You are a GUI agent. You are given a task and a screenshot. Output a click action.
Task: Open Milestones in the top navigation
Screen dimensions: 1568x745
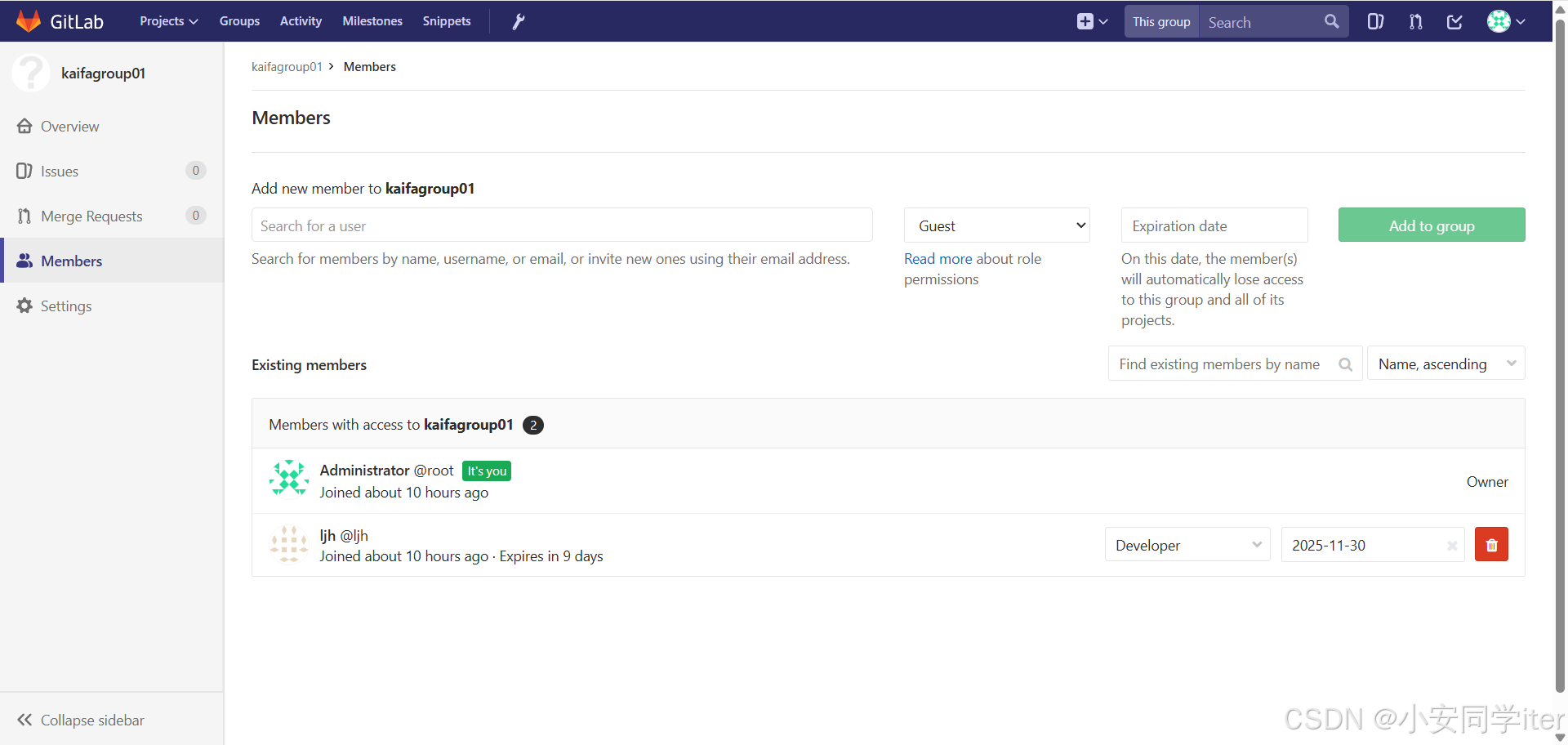372,21
